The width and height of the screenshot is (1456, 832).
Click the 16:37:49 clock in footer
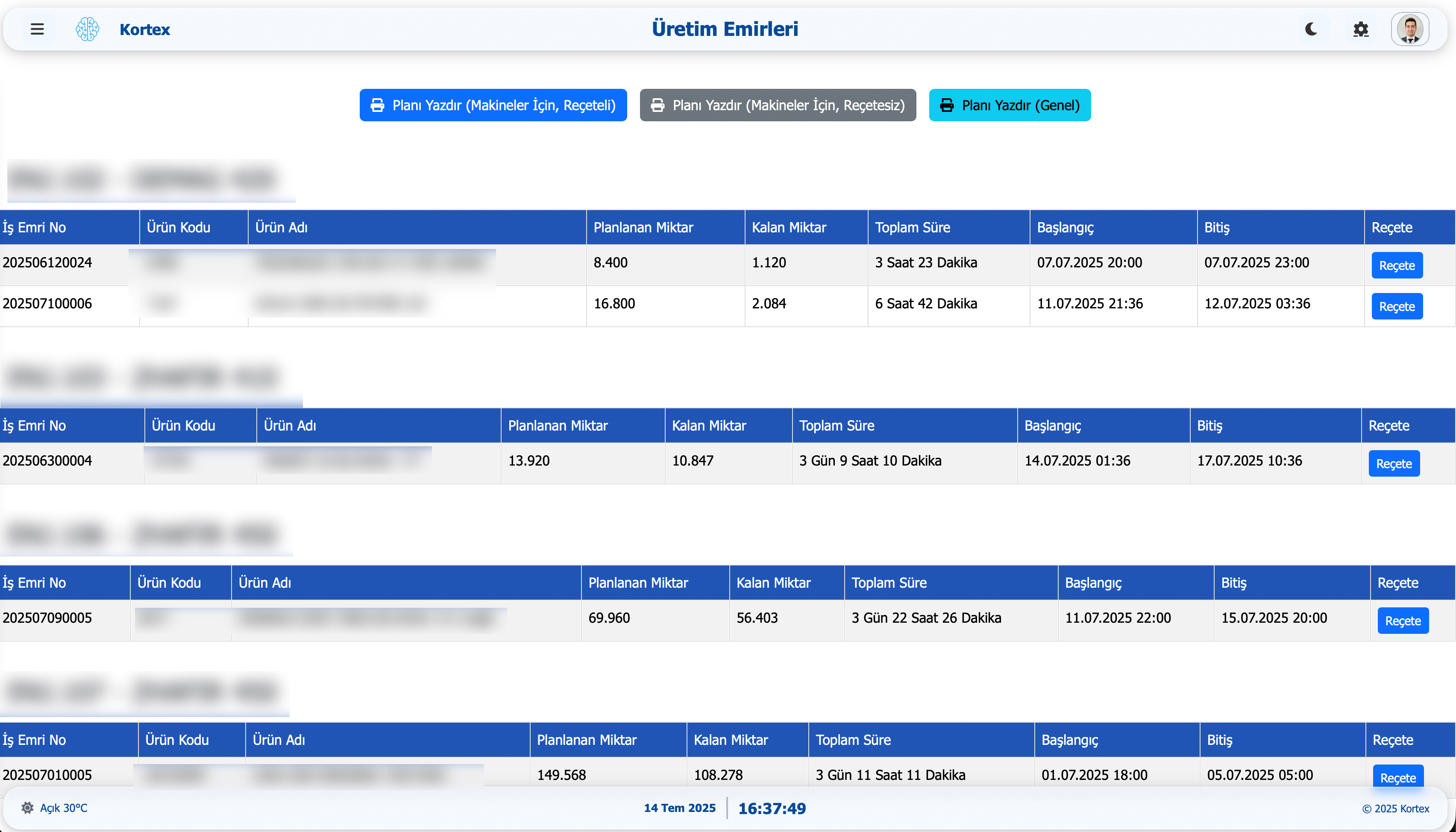point(772,809)
